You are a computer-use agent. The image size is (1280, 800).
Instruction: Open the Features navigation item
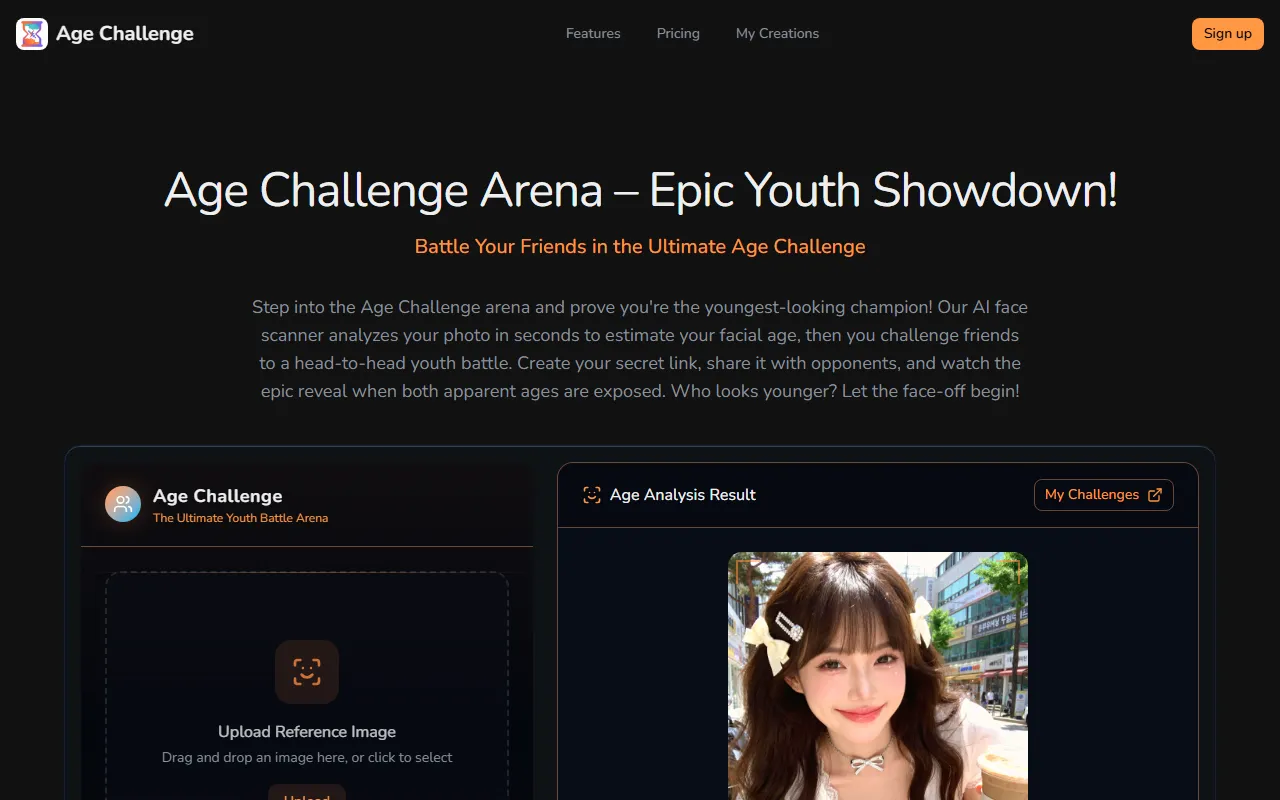pos(593,34)
